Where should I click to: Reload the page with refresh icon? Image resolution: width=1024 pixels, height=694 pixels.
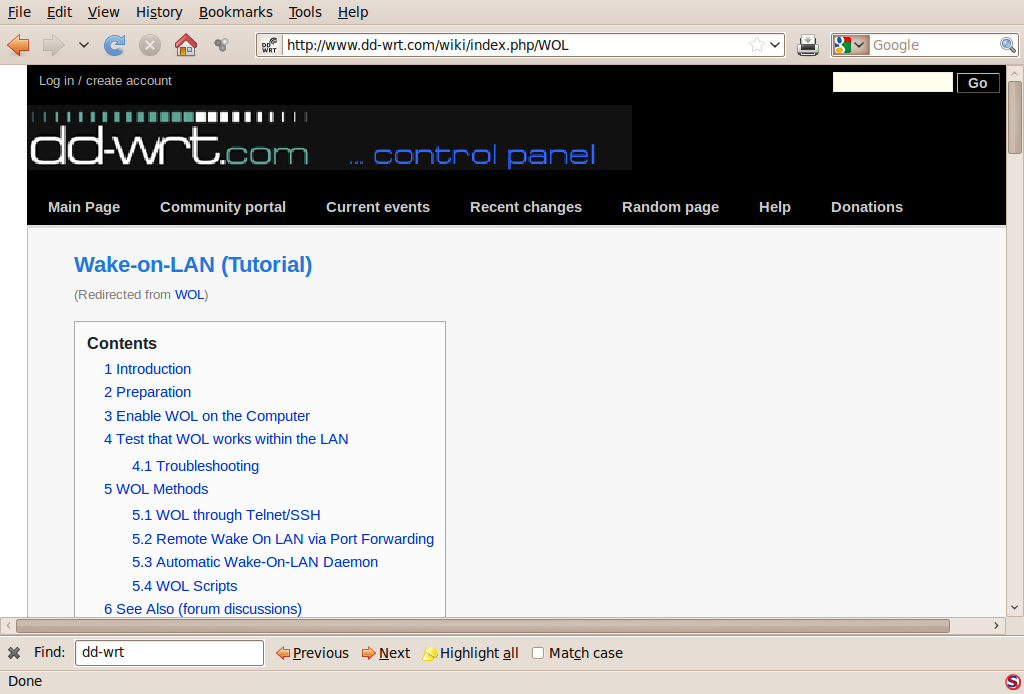(x=114, y=45)
